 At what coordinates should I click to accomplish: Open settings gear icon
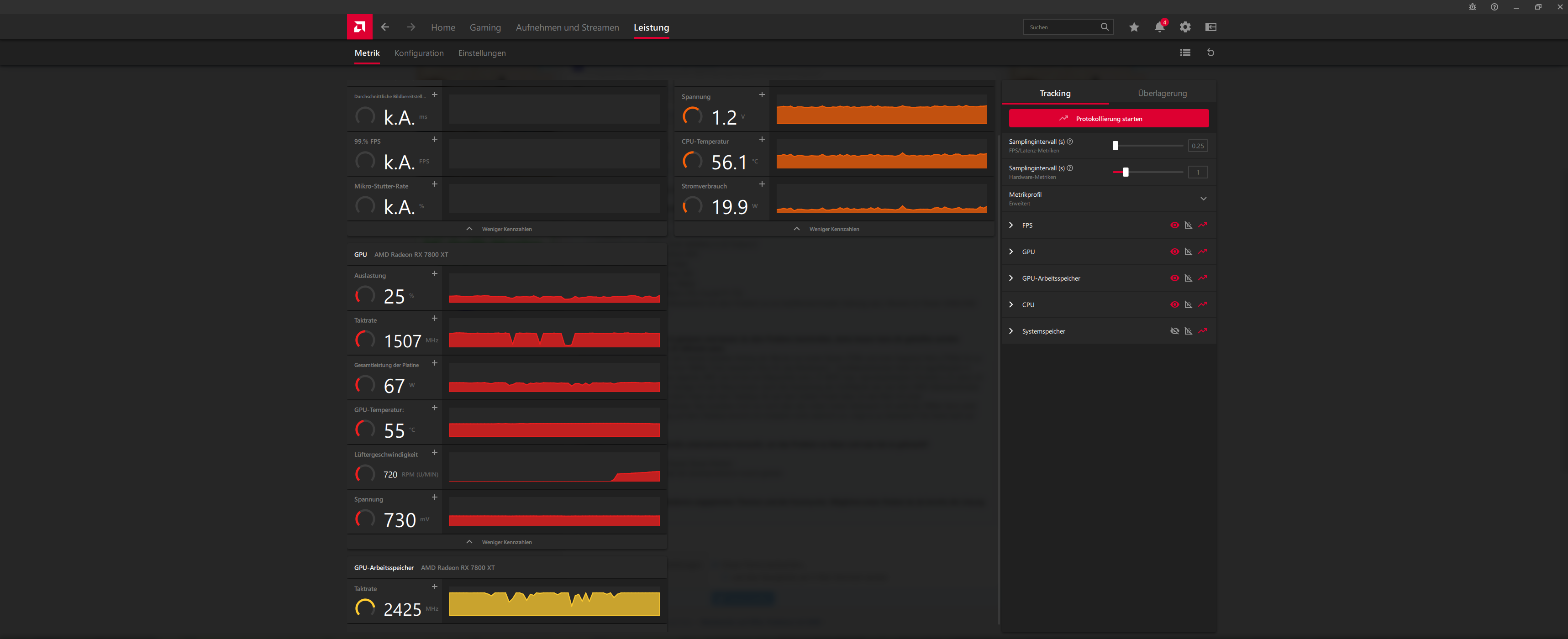coord(1184,27)
